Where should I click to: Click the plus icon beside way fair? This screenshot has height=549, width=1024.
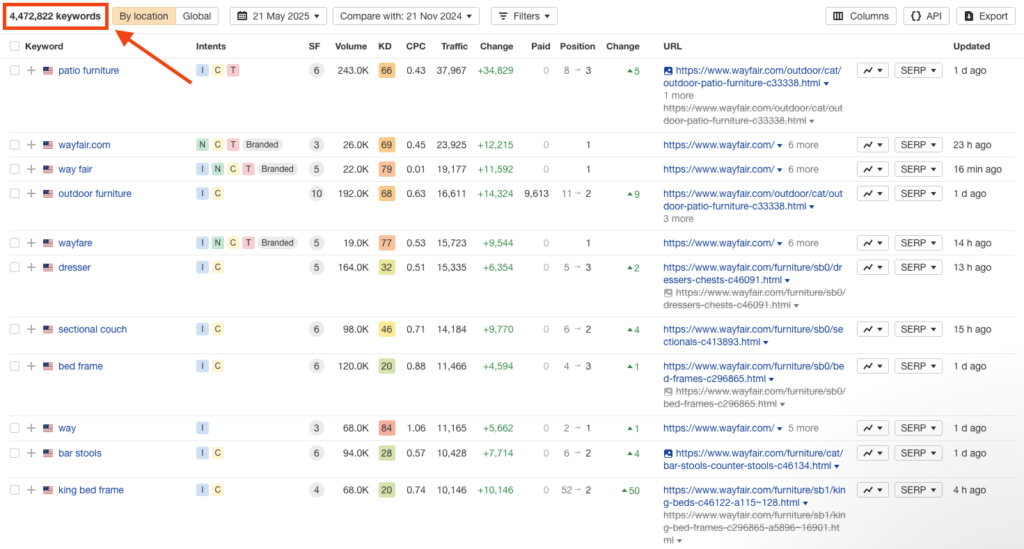tap(31, 169)
